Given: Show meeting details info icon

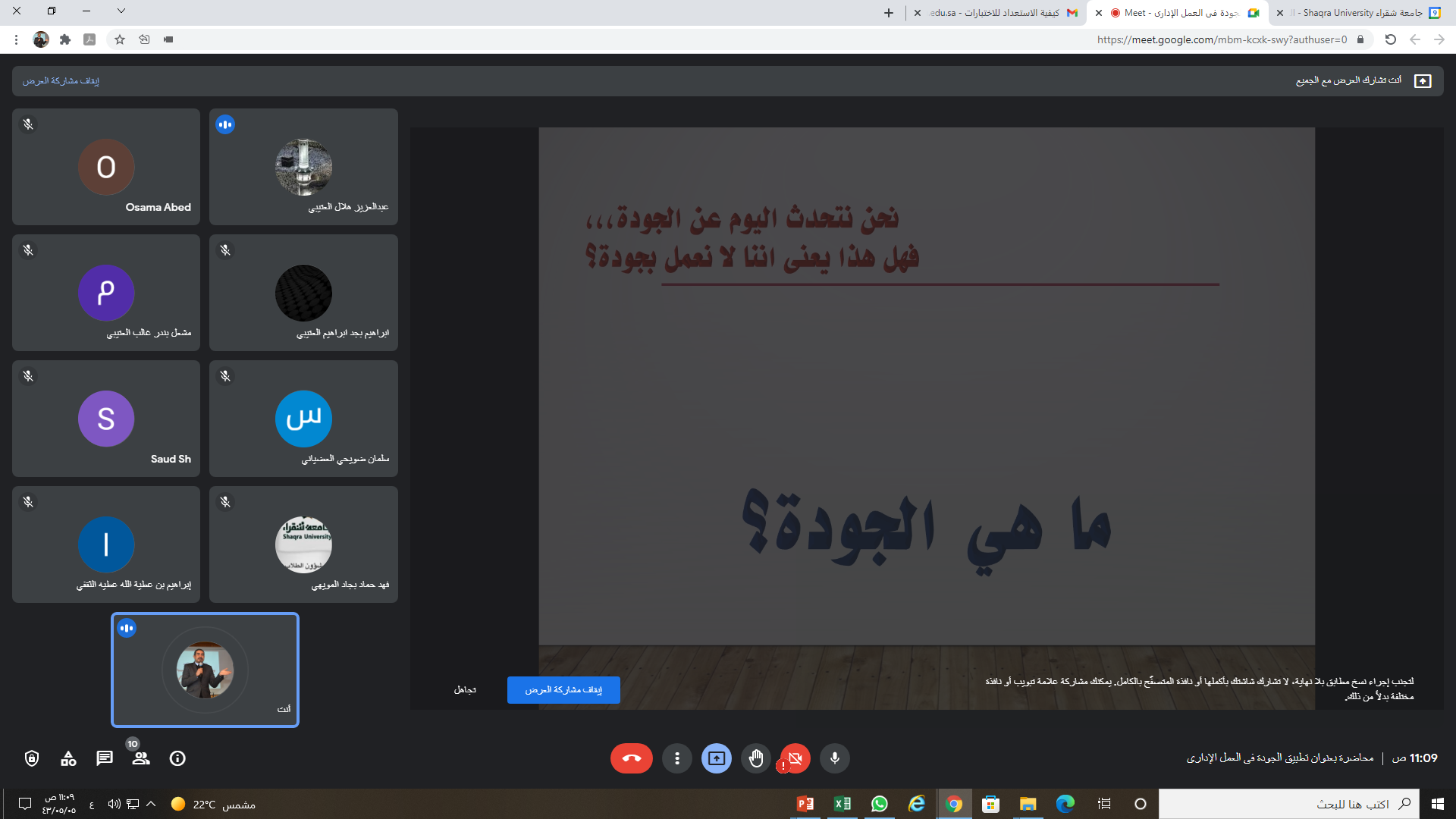Looking at the screenshot, I should (177, 758).
